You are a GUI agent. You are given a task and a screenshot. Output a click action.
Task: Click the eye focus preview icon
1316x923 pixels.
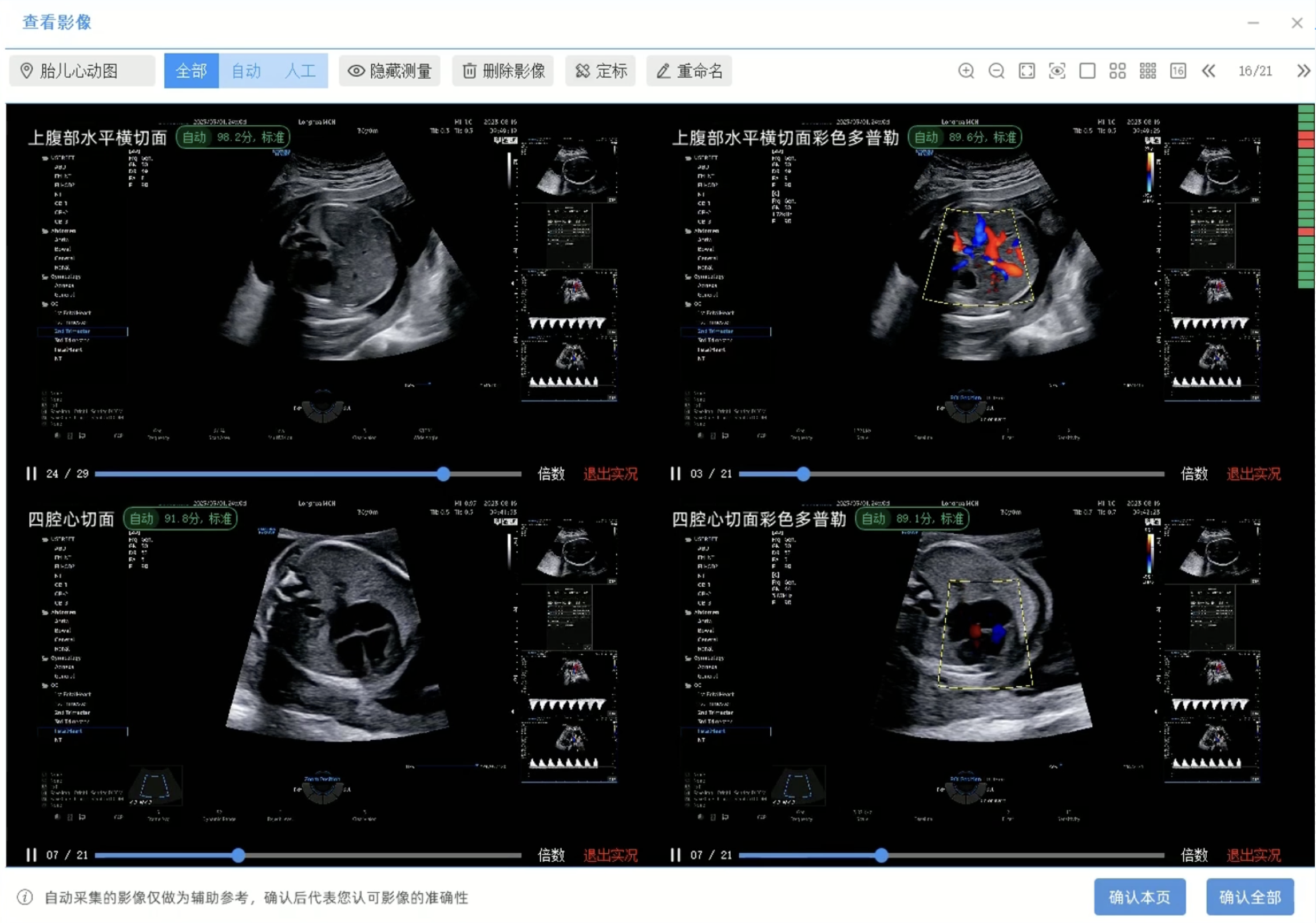pyautogui.click(x=1057, y=71)
